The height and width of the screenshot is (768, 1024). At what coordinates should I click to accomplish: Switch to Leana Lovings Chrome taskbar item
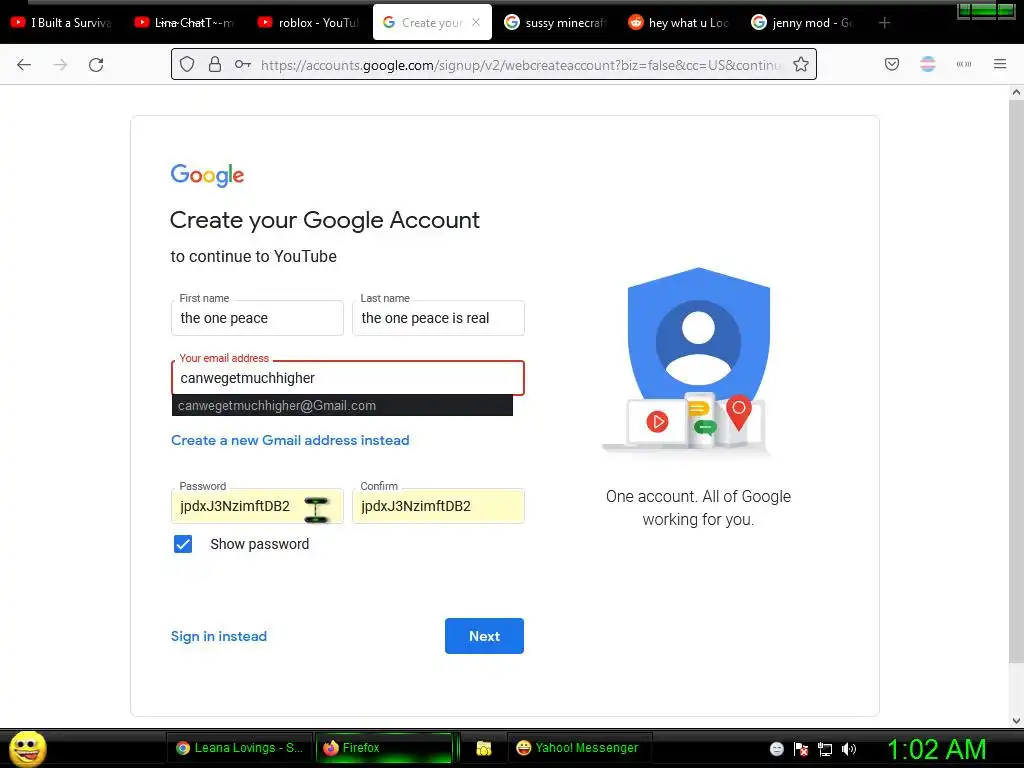(239, 748)
